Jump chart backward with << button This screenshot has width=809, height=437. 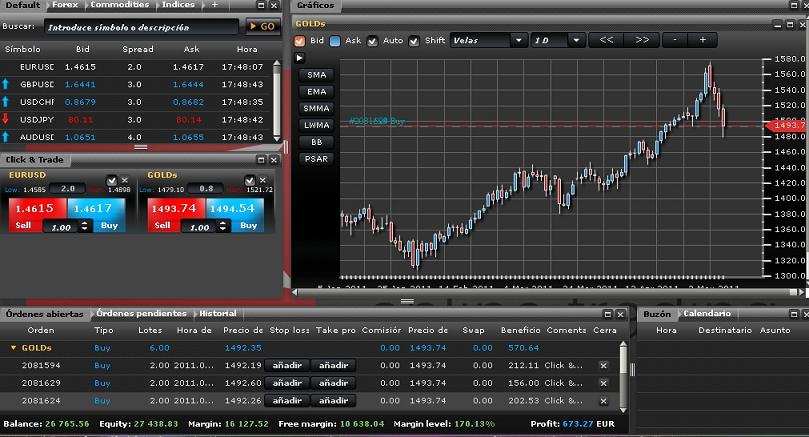606,40
